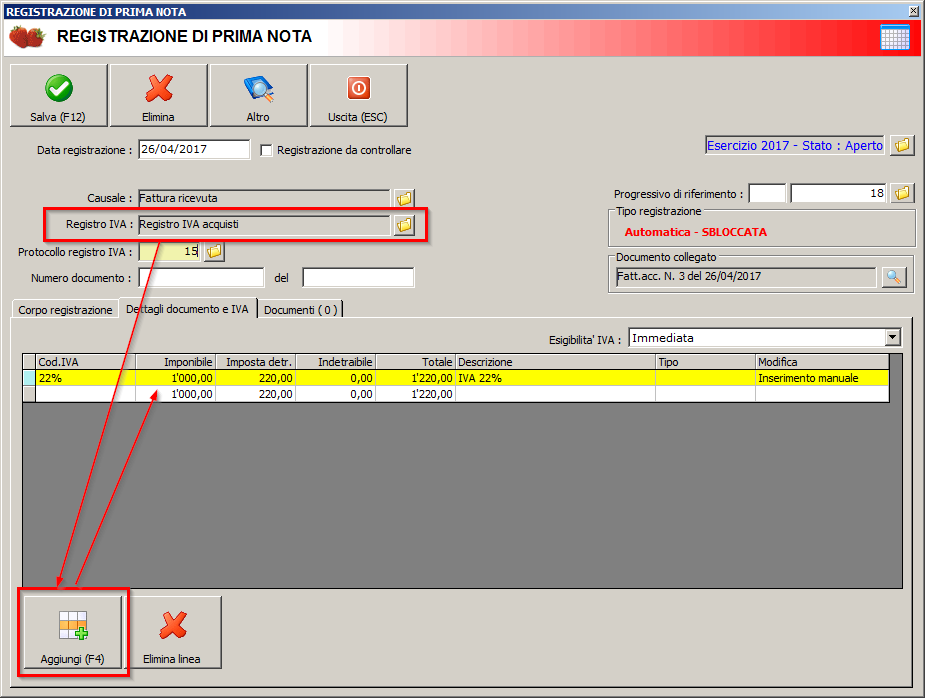The image size is (925, 698).
Task: Click the Data registrazione date field
Action: [193, 150]
